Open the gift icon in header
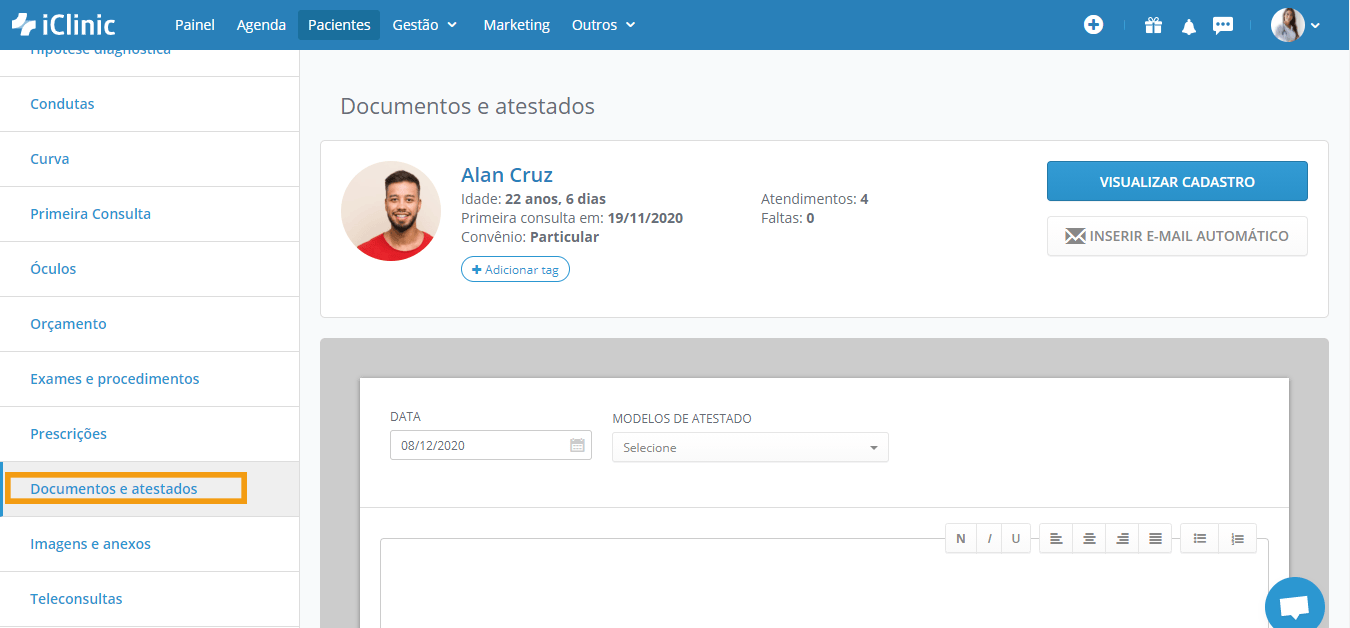Screen dimensions: 1350x628 point(1153,25)
